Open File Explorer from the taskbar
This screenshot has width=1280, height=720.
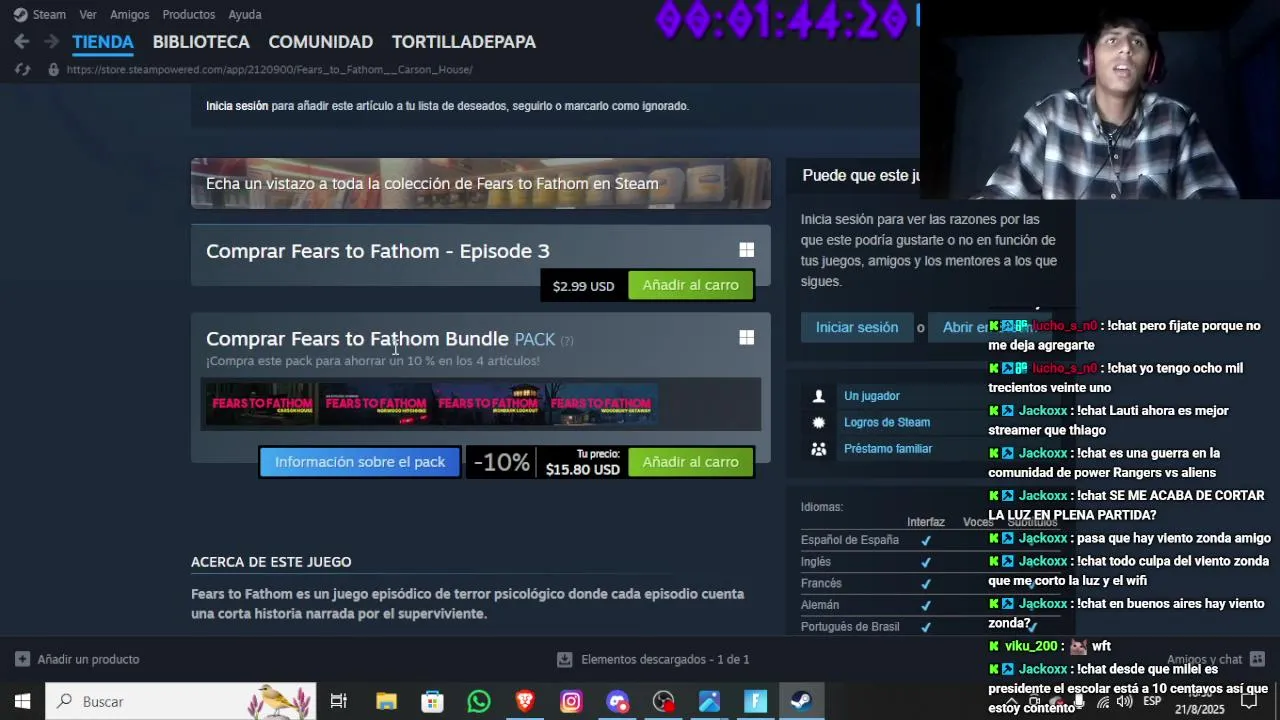coord(386,701)
